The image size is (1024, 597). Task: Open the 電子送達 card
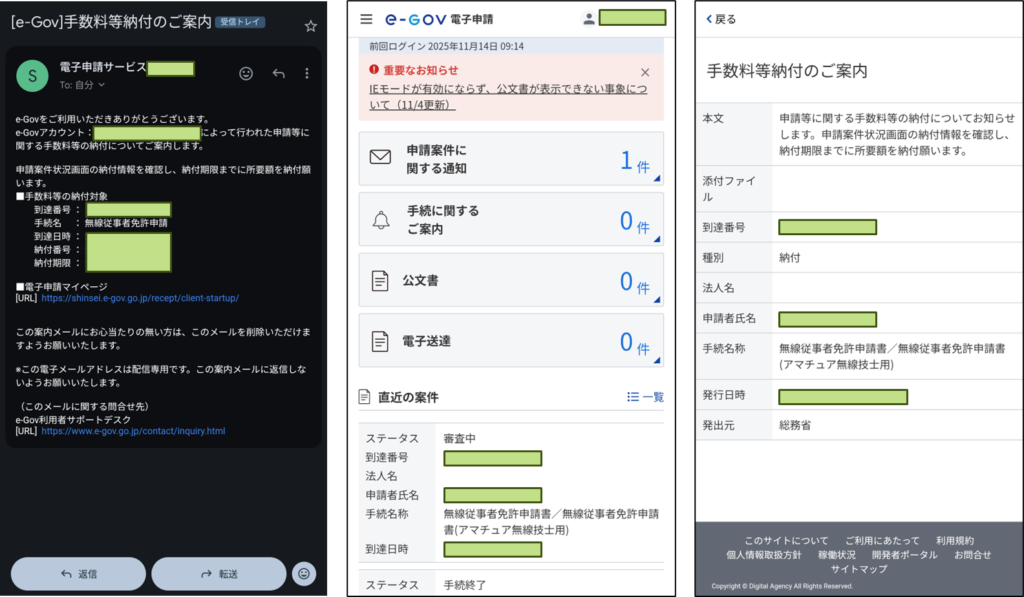tap(510, 340)
